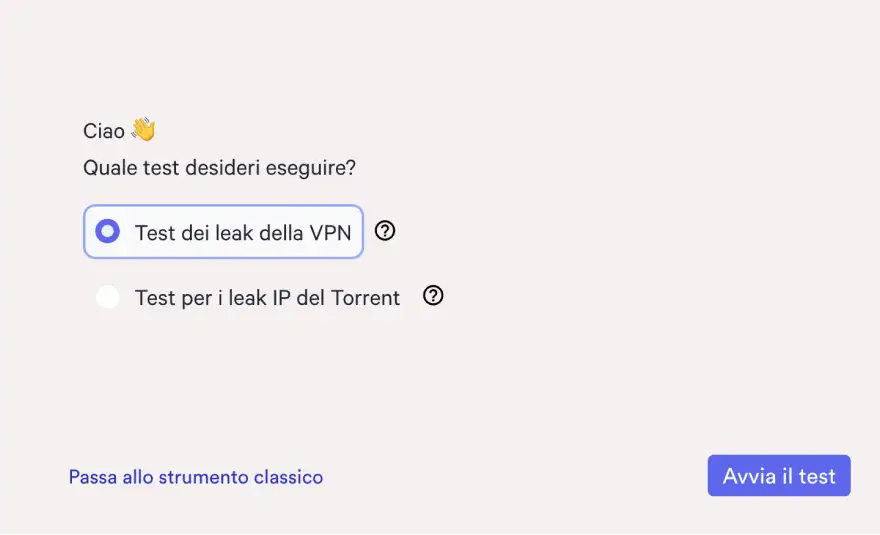
Task: Click the waving hand emoji
Action: point(143,130)
